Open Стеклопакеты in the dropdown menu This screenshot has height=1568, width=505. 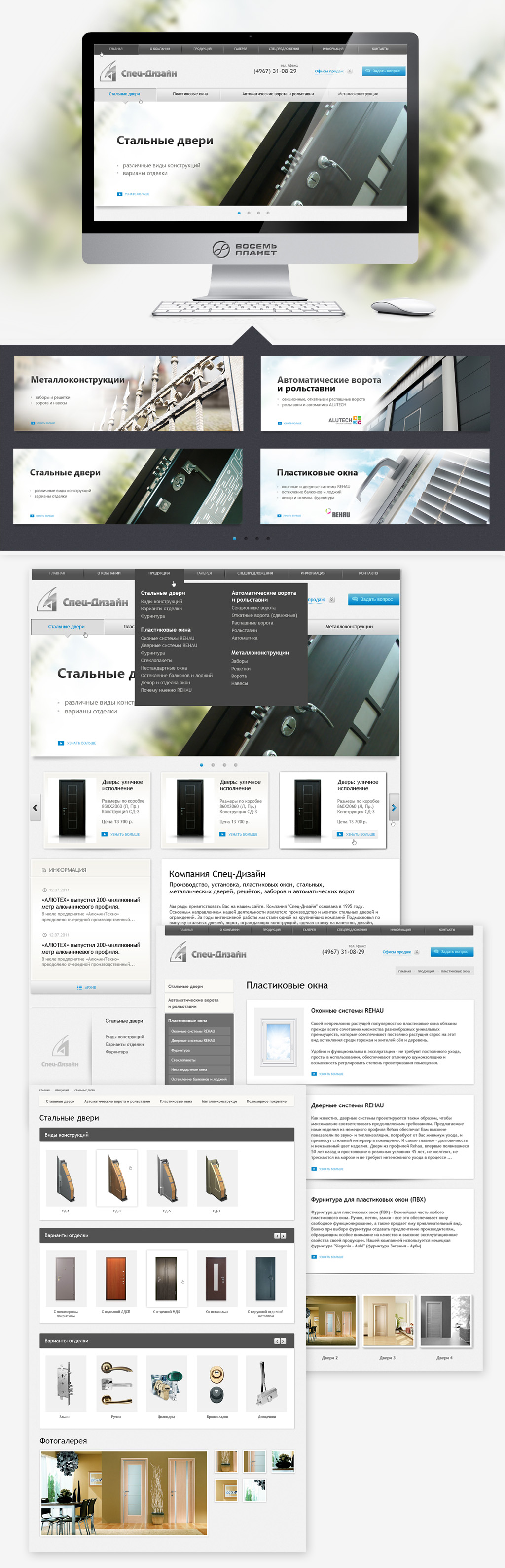pyautogui.click(x=156, y=660)
